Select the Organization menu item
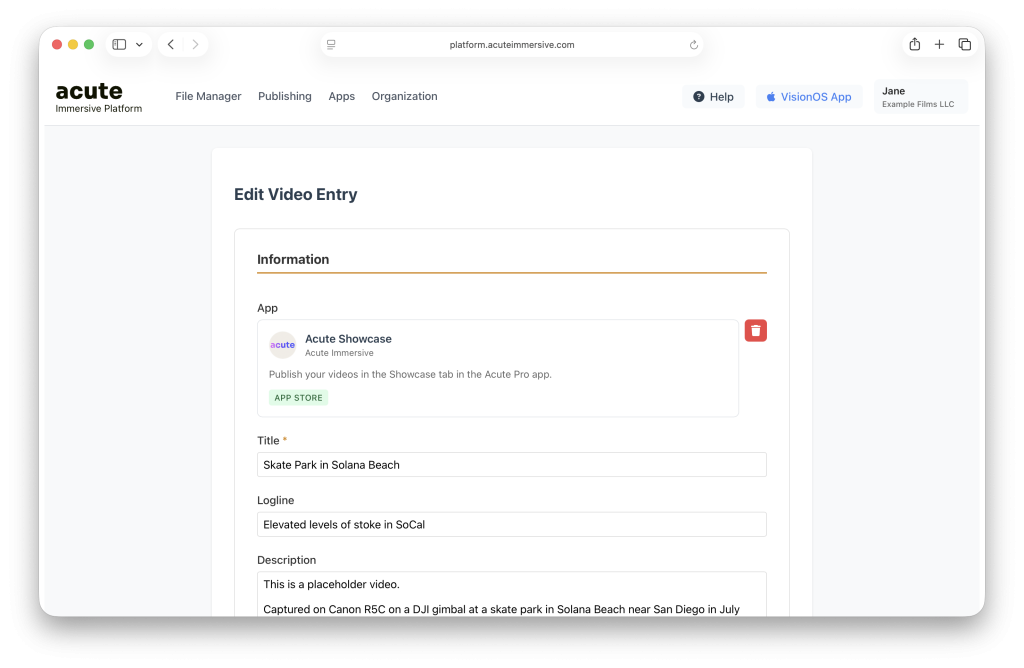1024x668 pixels. (x=404, y=97)
